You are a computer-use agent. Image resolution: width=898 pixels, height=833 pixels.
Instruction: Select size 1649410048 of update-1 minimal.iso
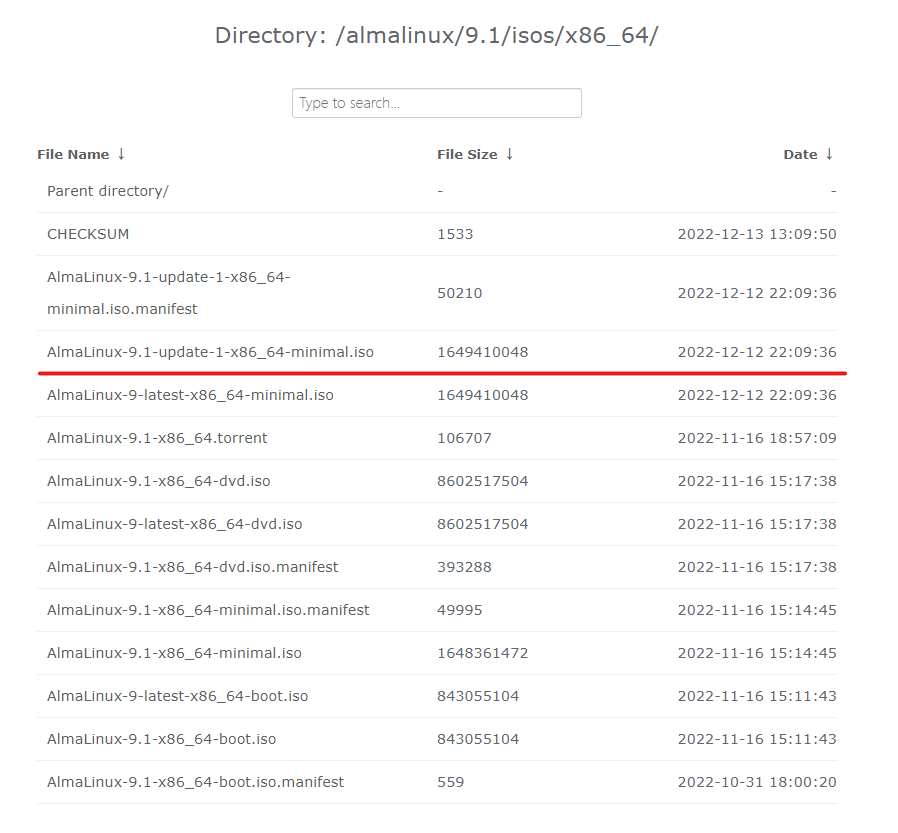[x=483, y=352]
